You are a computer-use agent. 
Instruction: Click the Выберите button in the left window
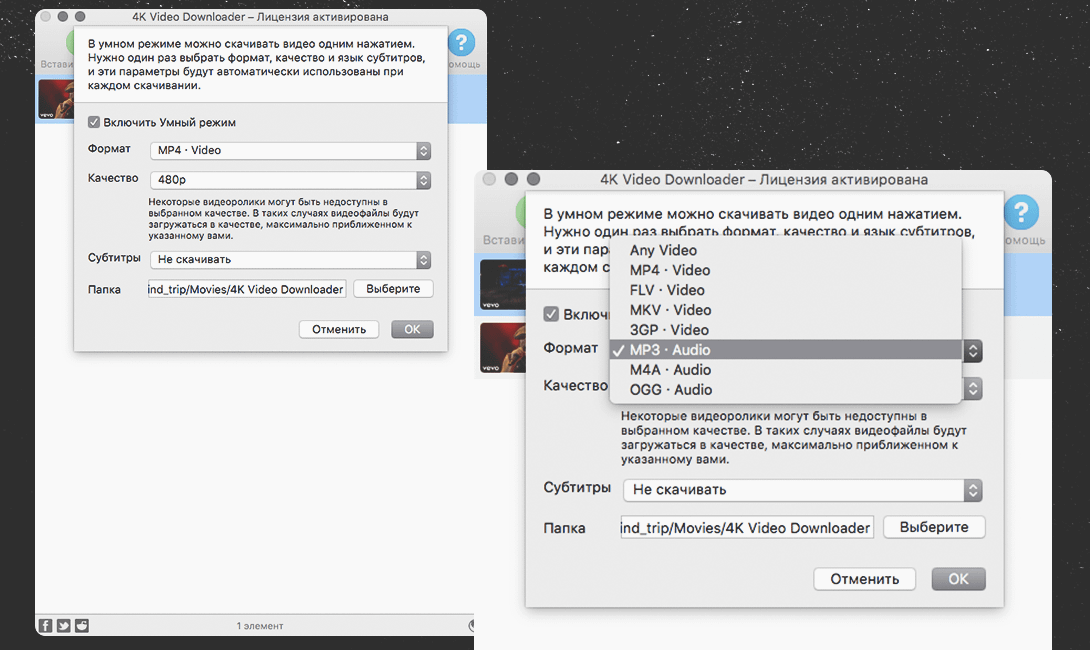point(393,289)
